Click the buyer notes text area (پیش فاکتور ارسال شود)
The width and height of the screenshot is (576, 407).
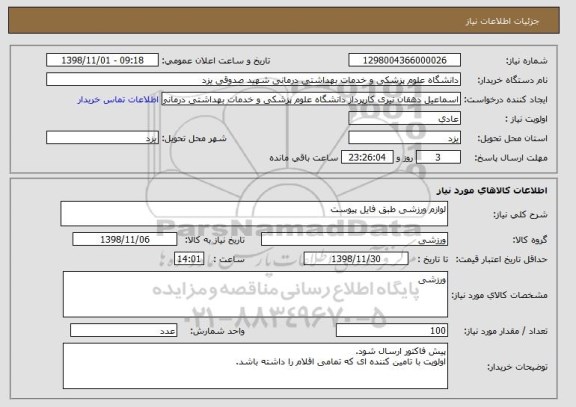coord(255,366)
